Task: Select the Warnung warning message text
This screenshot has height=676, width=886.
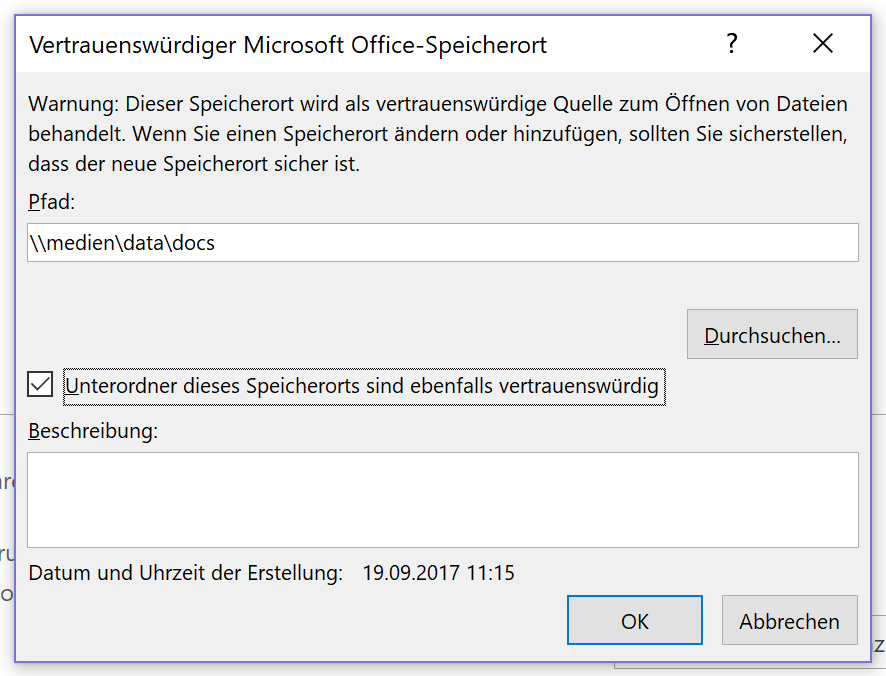Action: [438, 134]
